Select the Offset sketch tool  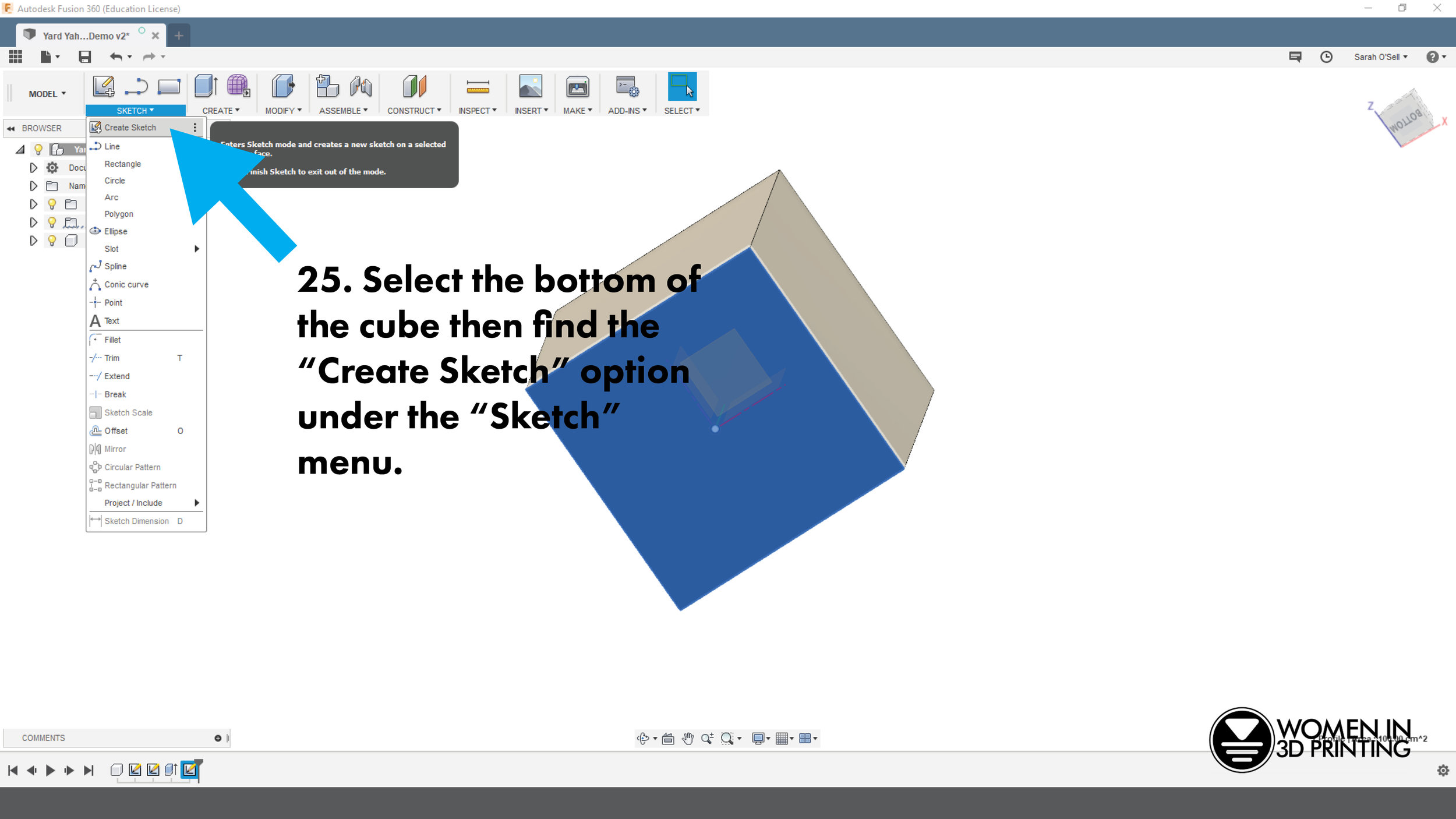tap(115, 430)
